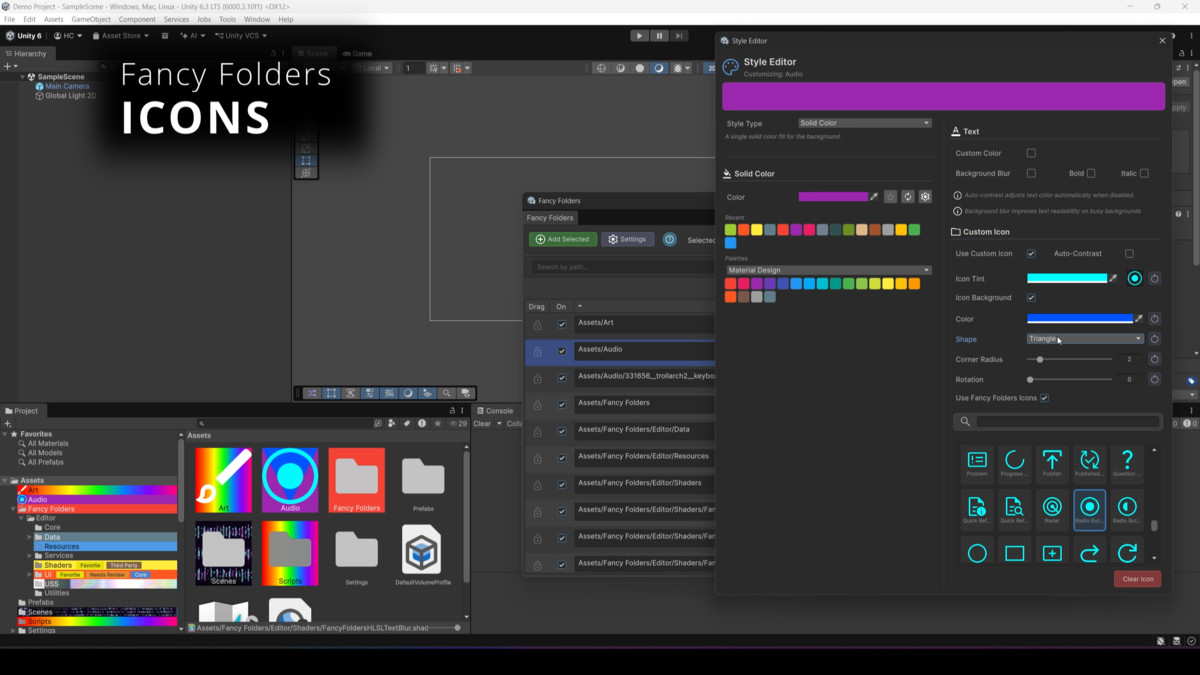Reset the Shape setting
Image resolution: width=1200 pixels, height=675 pixels.
click(1154, 339)
